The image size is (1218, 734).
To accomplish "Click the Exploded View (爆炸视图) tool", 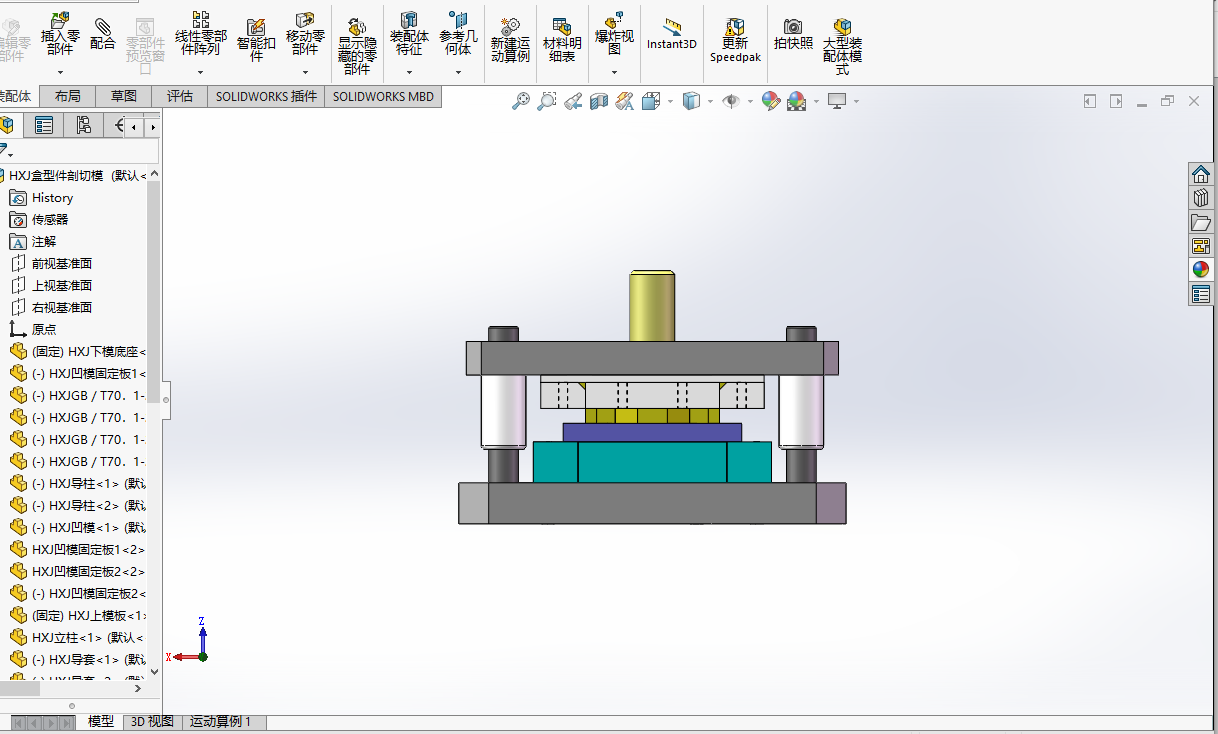I will [614, 32].
